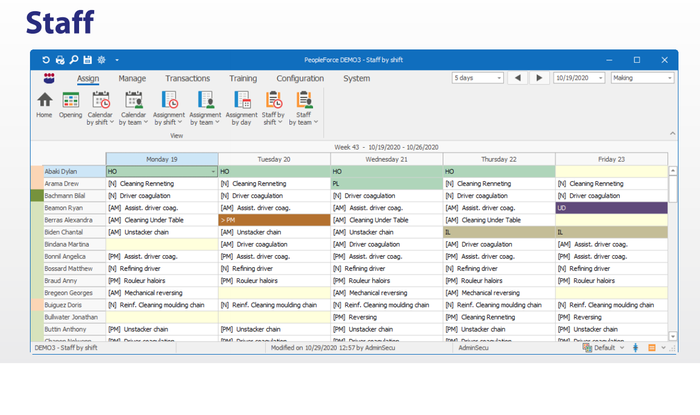Go to Home in the ribbon
This screenshot has height=415, width=700.
click(x=44, y=105)
